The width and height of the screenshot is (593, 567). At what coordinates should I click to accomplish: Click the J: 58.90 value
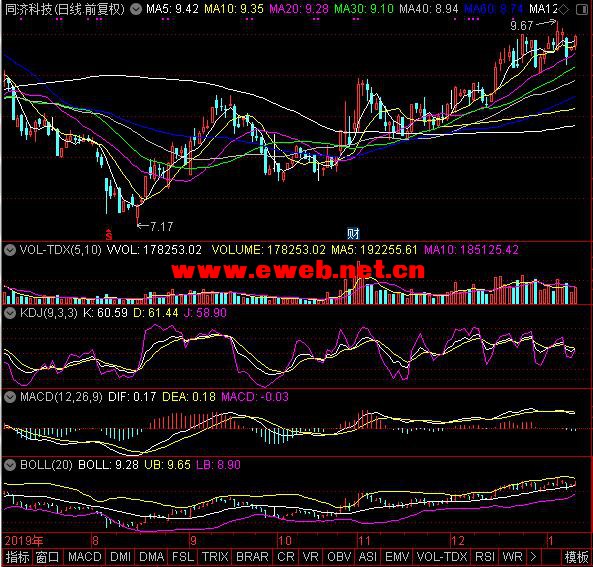(205, 313)
